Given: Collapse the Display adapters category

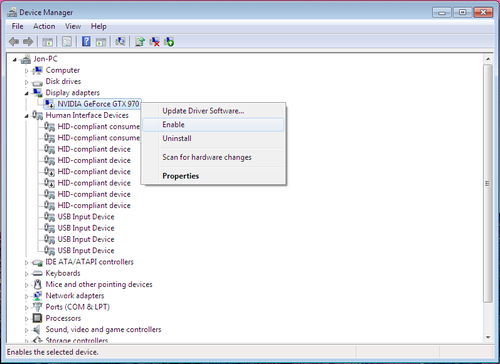Looking at the screenshot, I should click(26, 93).
